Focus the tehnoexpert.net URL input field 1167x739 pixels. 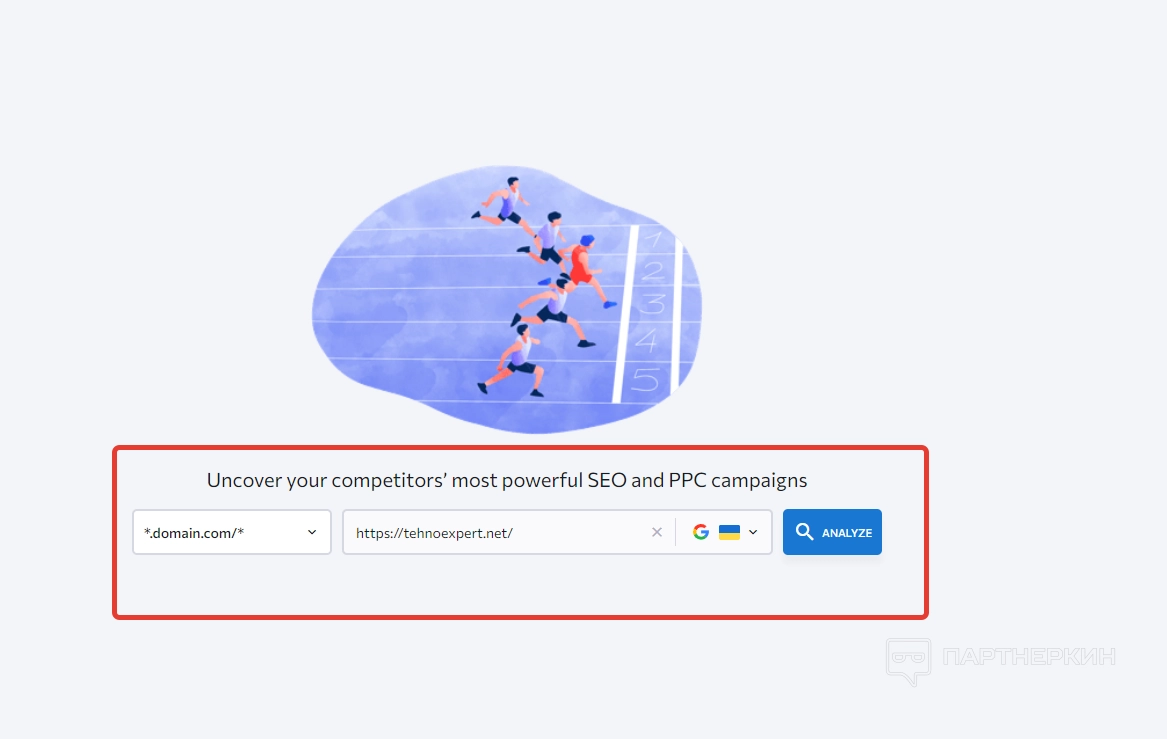pyautogui.click(x=496, y=532)
